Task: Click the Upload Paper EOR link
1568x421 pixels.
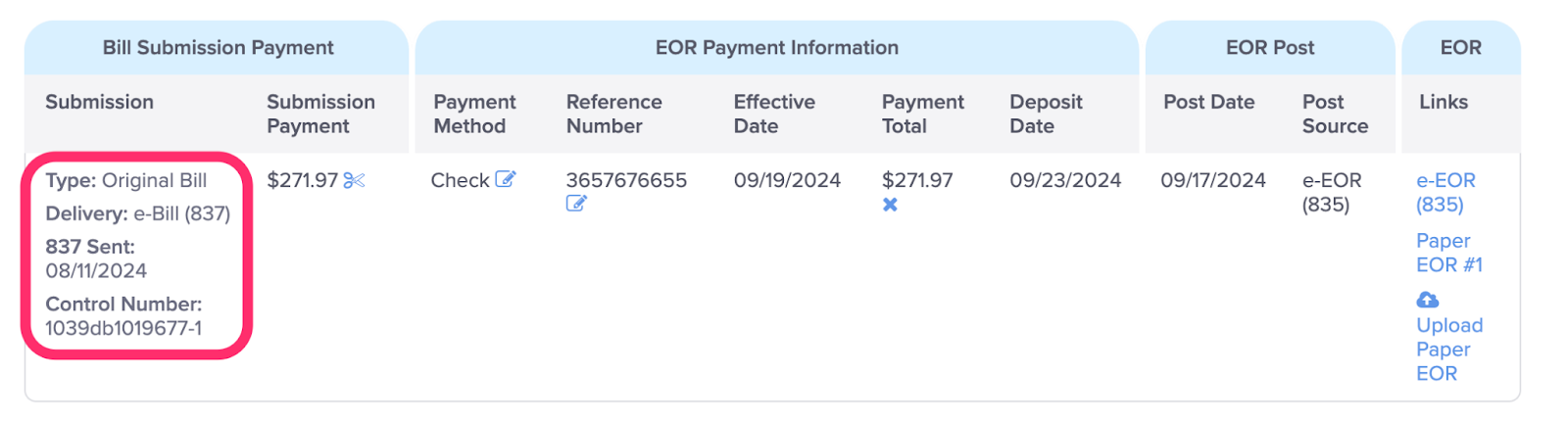Action: [1449, 349]
